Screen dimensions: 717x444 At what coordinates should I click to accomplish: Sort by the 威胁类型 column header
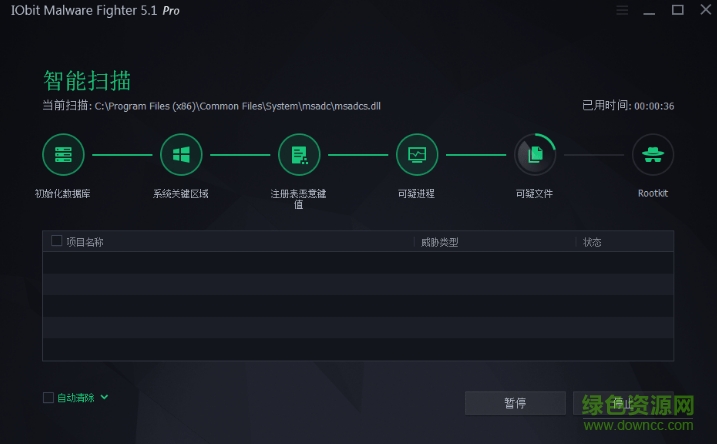(x=439, y=242)
